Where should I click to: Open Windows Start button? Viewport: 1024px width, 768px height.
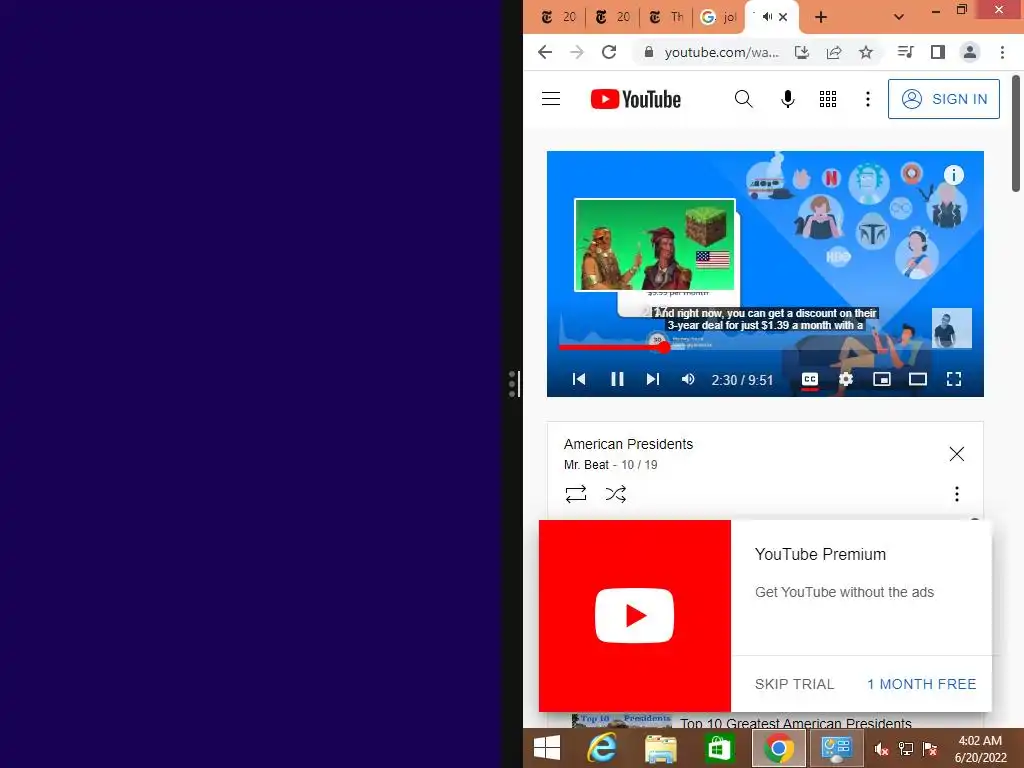click(547, 748)
